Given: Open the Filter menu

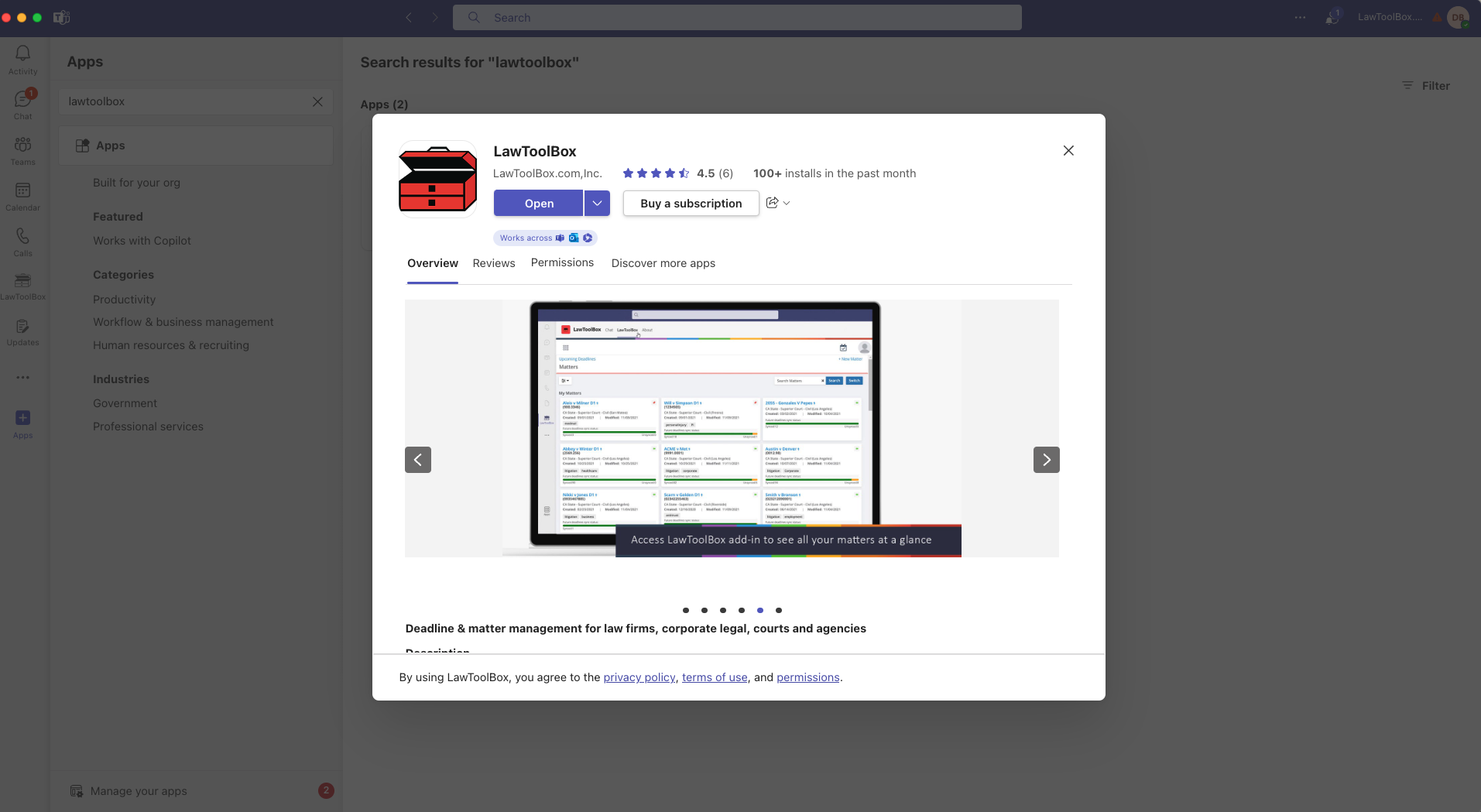Looking at the screenshot, I should tap(1426, 86).
